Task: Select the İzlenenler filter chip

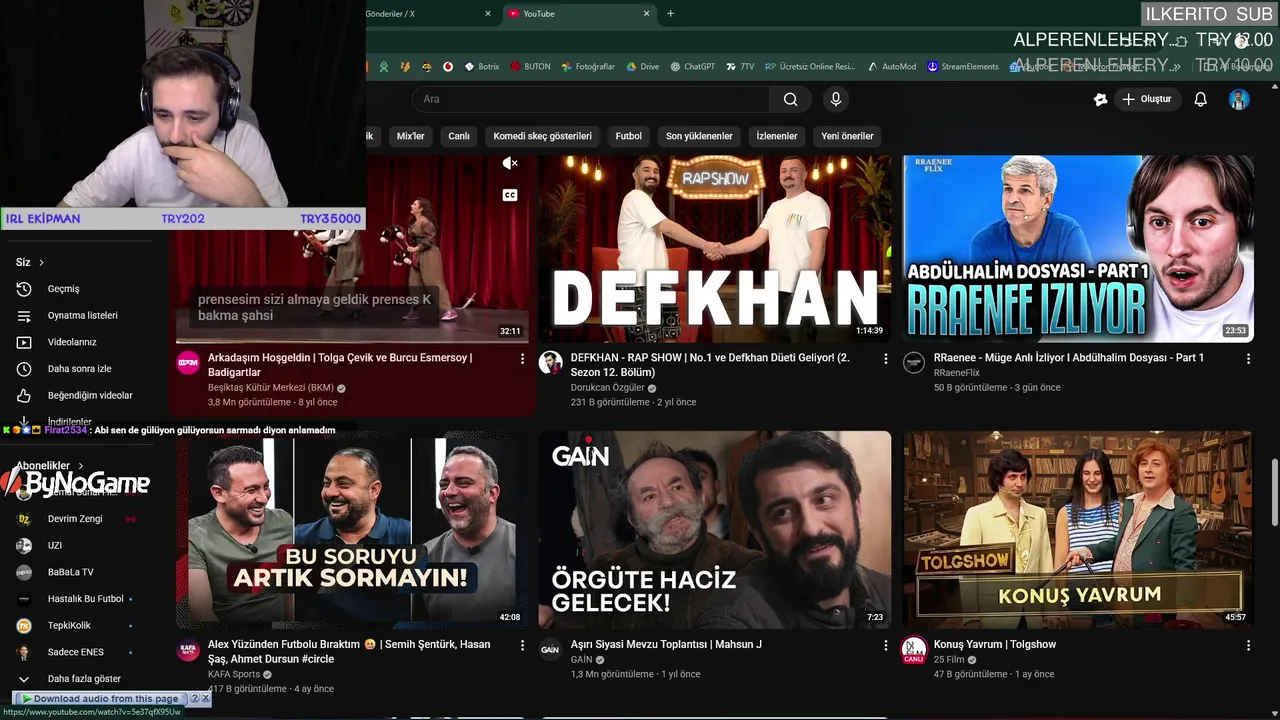Action: pyautogui.click(x=777, y=136)
